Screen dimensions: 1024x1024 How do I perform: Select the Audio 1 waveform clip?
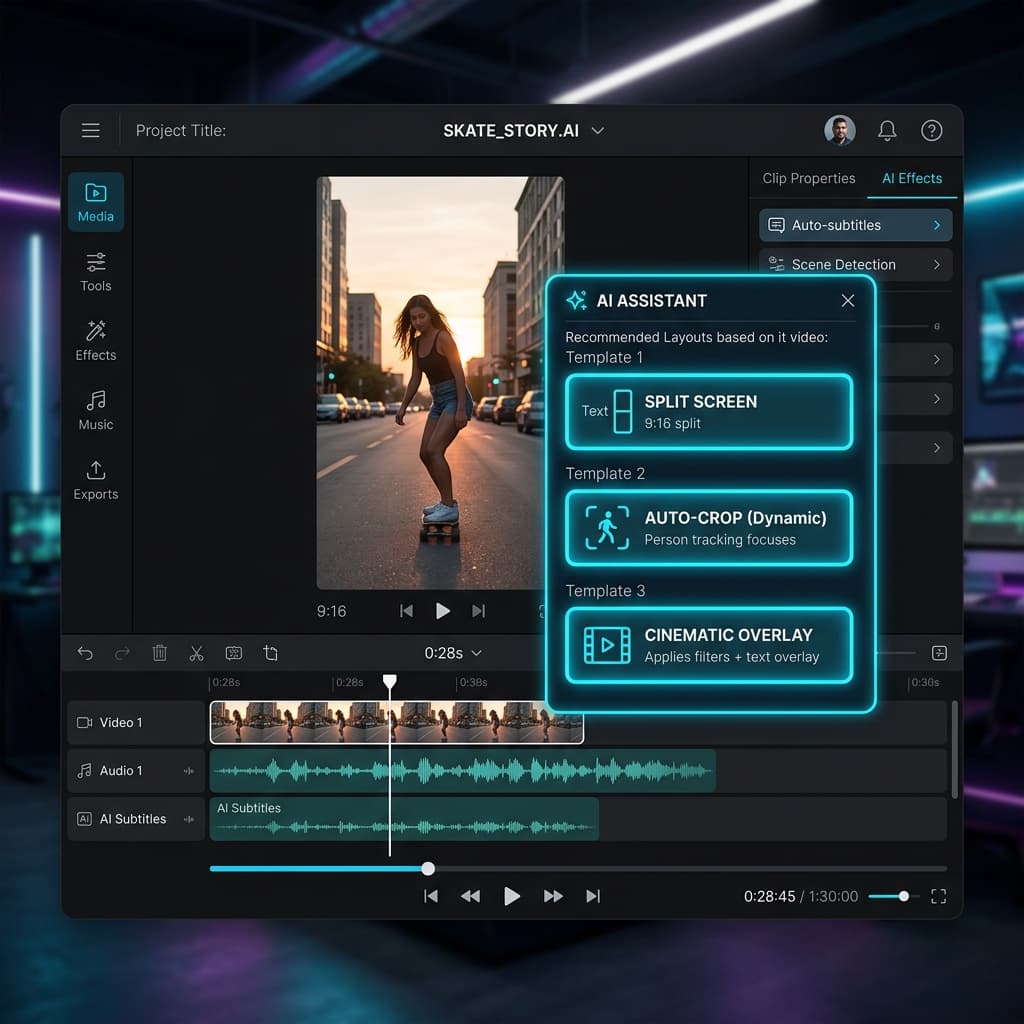point(462,771)
